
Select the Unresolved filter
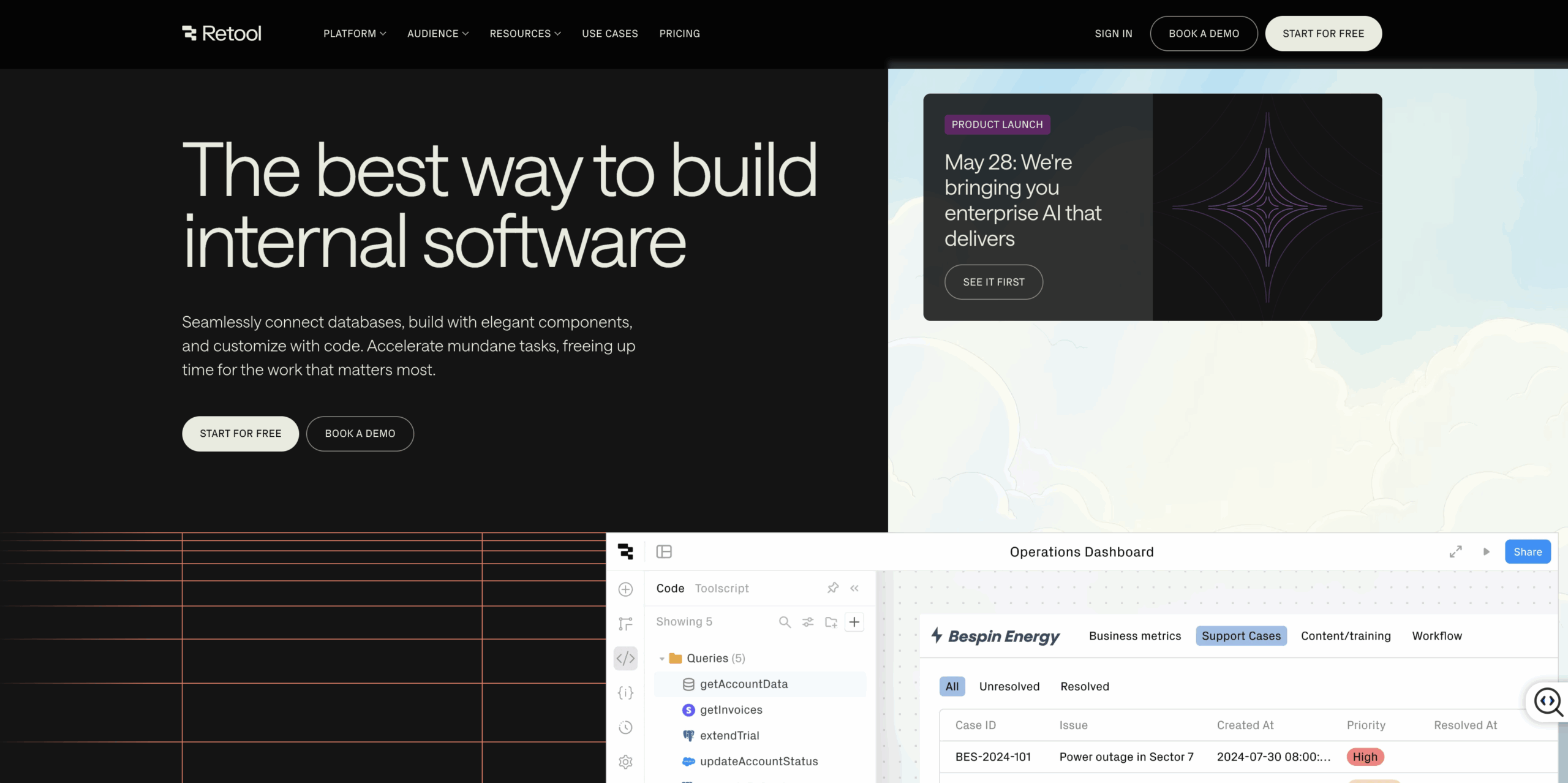(x=1009, y=686)
